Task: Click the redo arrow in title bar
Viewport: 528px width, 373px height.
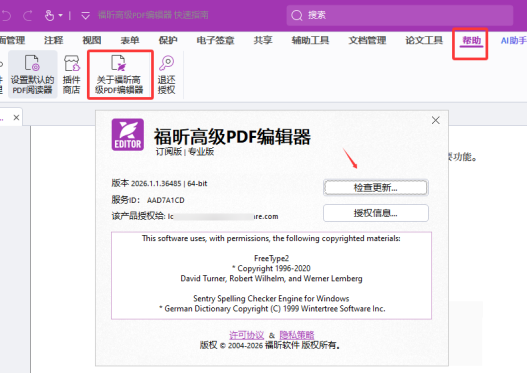Action: coord(28,15)
